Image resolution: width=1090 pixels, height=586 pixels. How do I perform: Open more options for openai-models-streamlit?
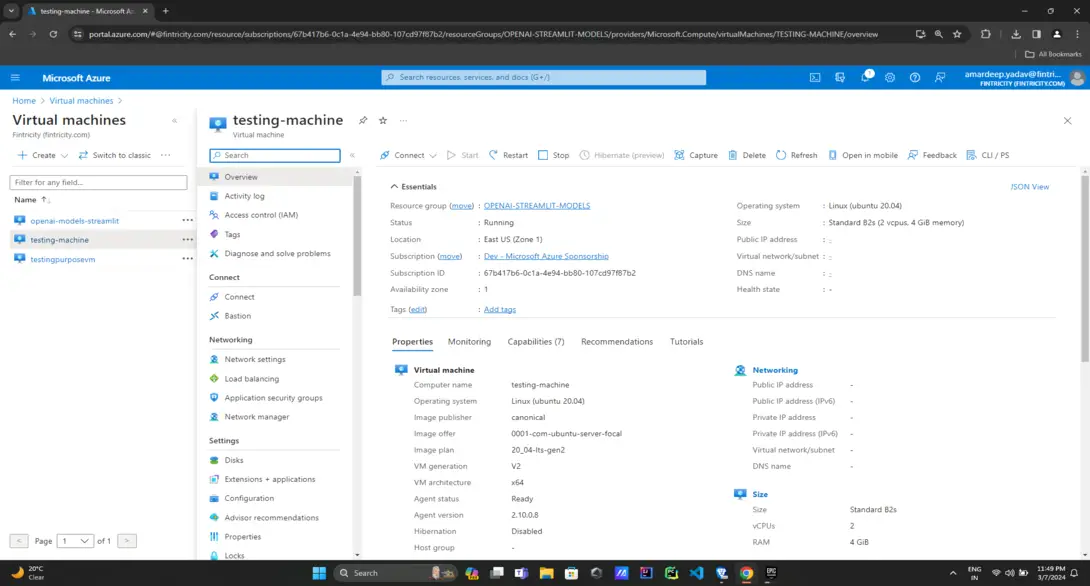188,220
